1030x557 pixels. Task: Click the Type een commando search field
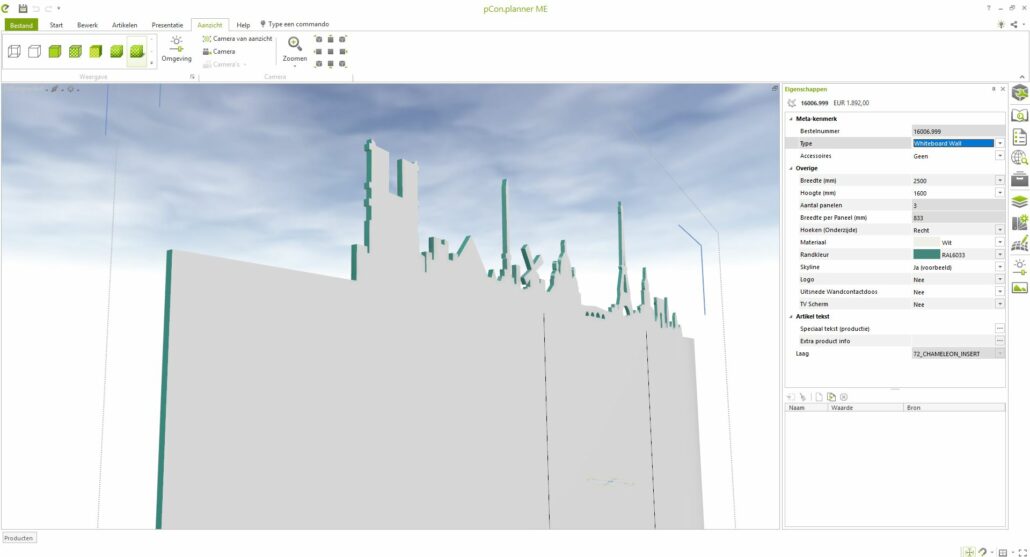(x=298, y=24)
